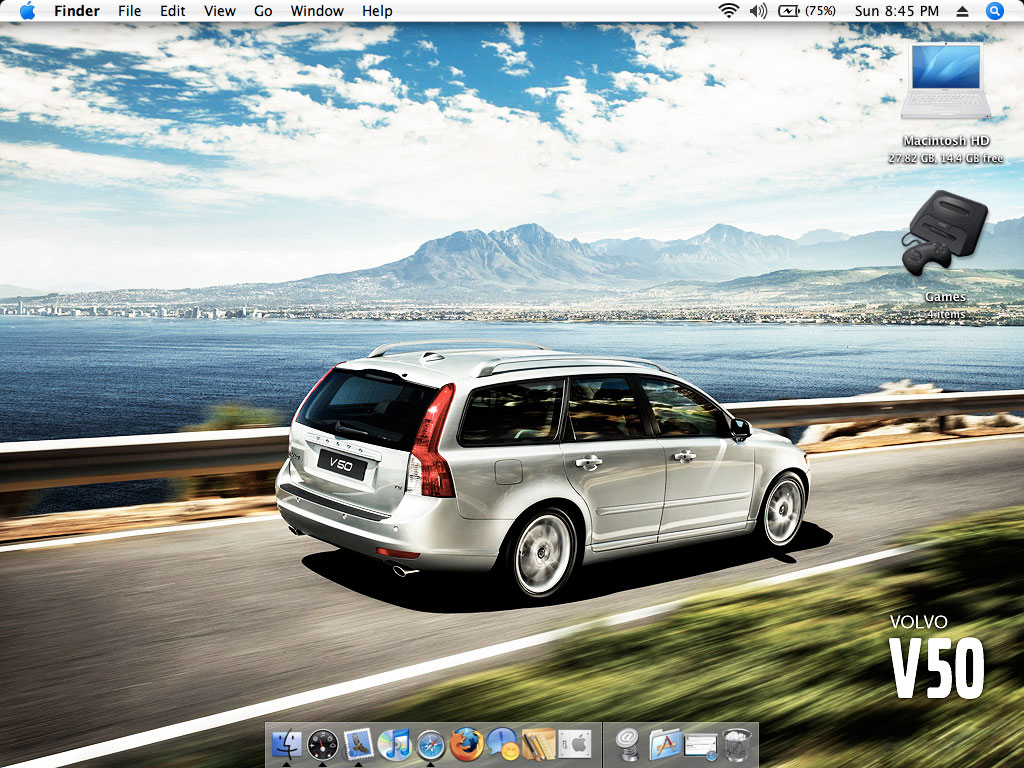Click the battery status icon

click(x=789, y=10)
